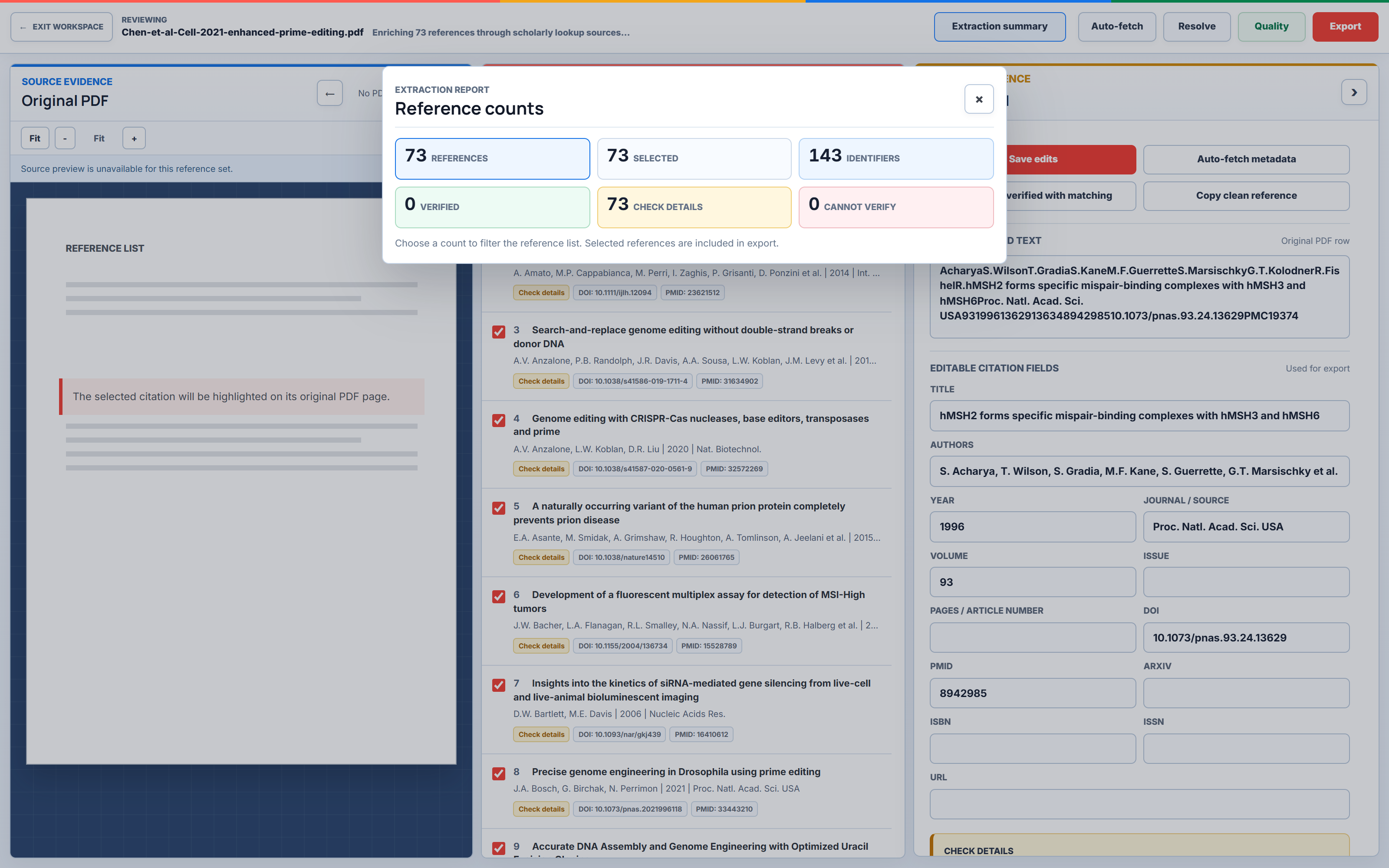Click the Auto-fetch header button

coord(1116,26)
